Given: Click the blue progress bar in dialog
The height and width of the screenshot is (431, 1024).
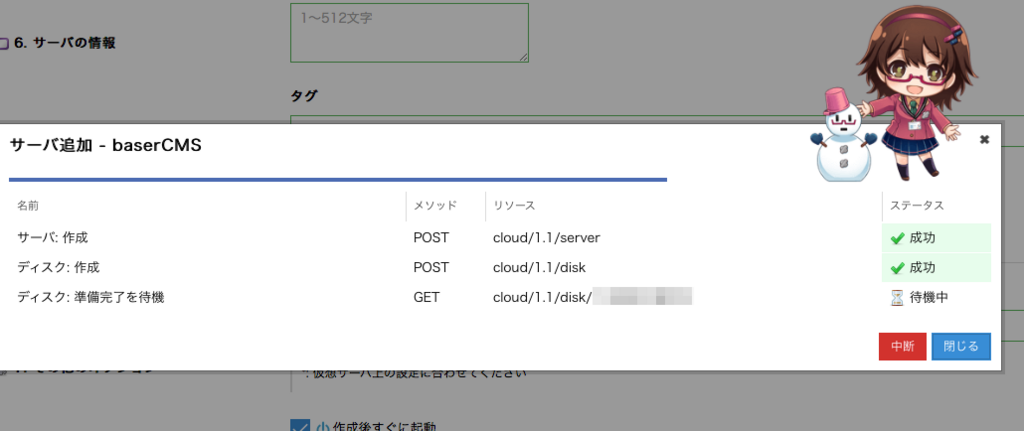Looking at the screenshot, I should (x=338, y=179).
